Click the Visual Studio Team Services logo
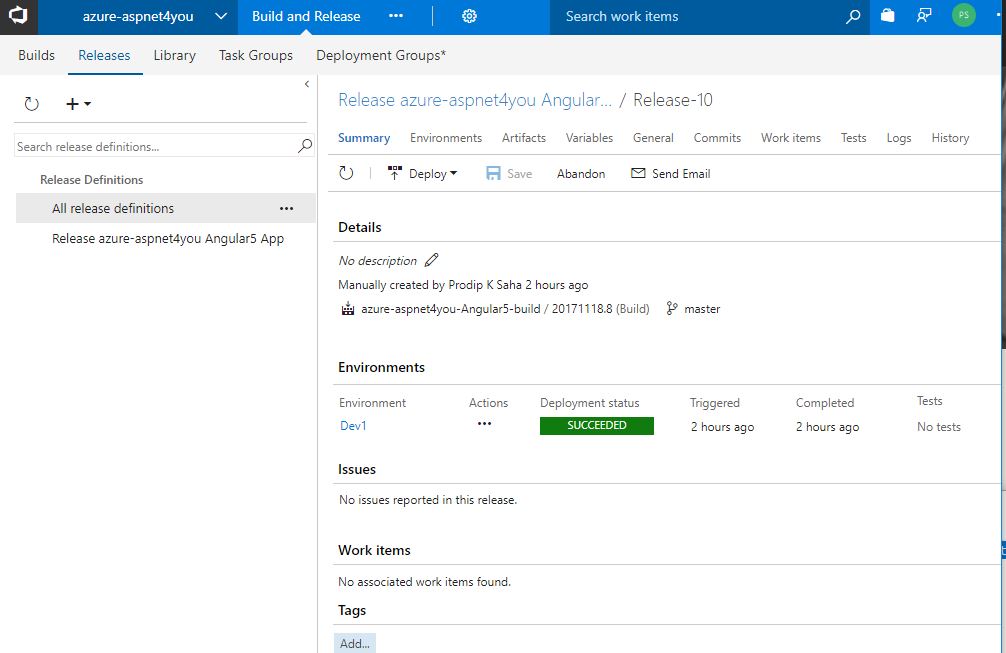The height and width of the screenshot is (653, 1006). click(18, 16)
